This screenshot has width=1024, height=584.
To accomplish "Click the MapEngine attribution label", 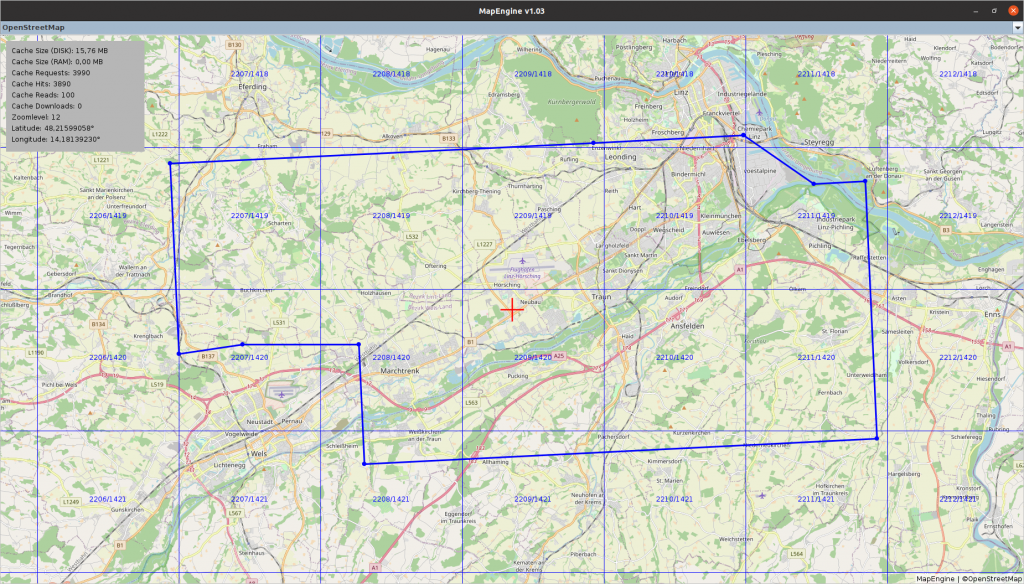I will click(x=935, y=578).
